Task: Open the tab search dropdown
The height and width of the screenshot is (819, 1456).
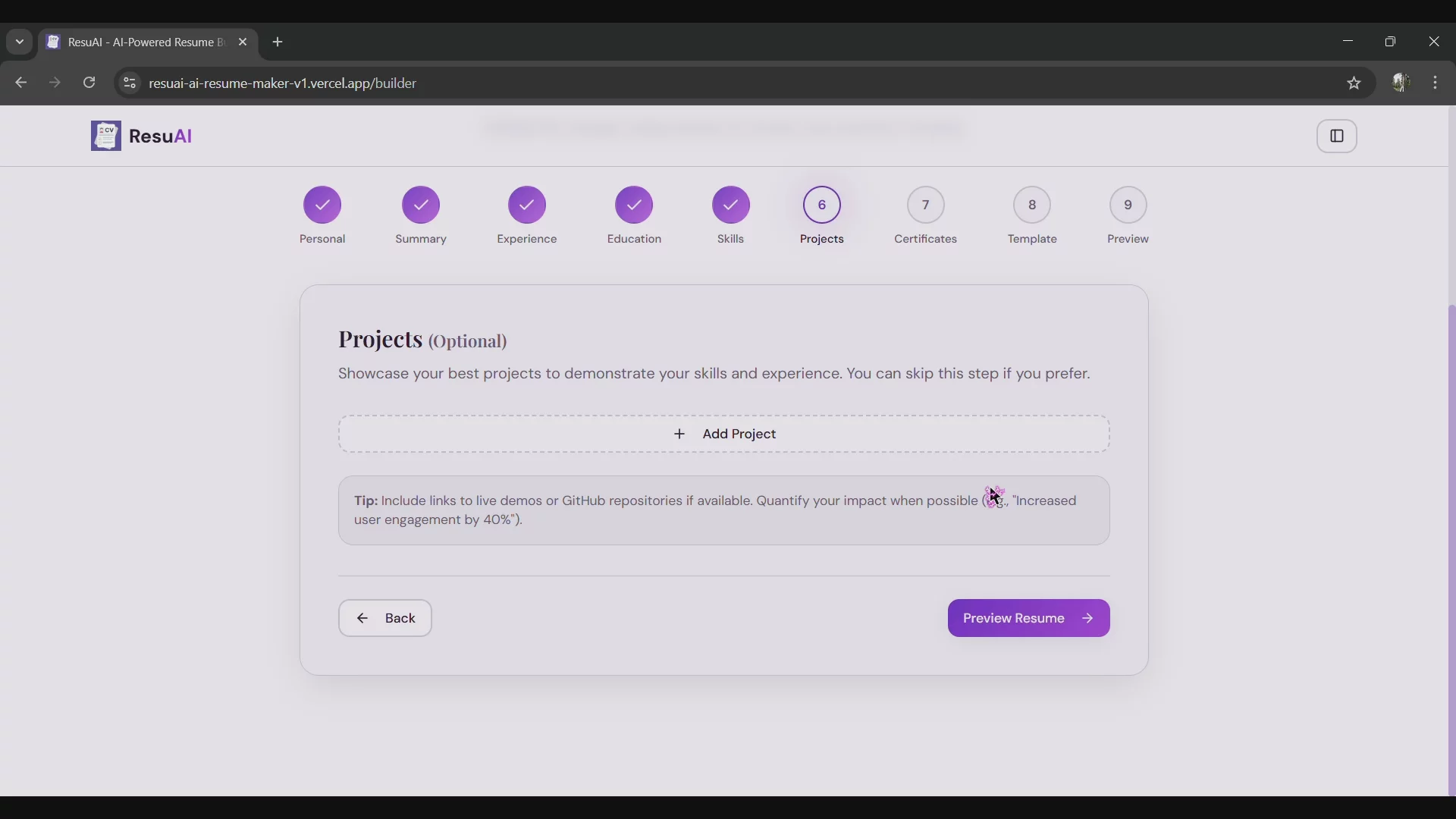Action: point(19,42)
